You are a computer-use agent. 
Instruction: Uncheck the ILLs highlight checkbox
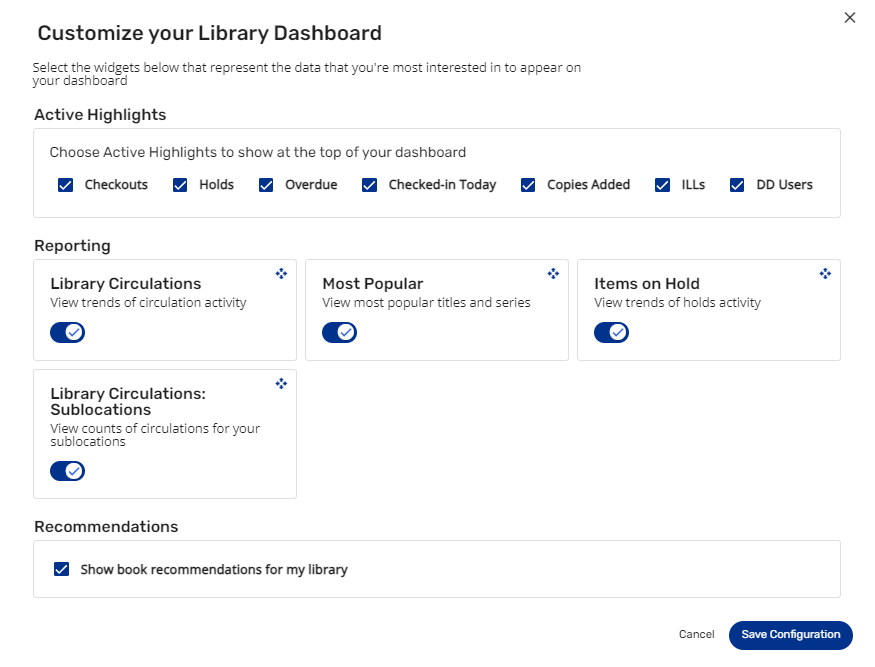(662, 185)
